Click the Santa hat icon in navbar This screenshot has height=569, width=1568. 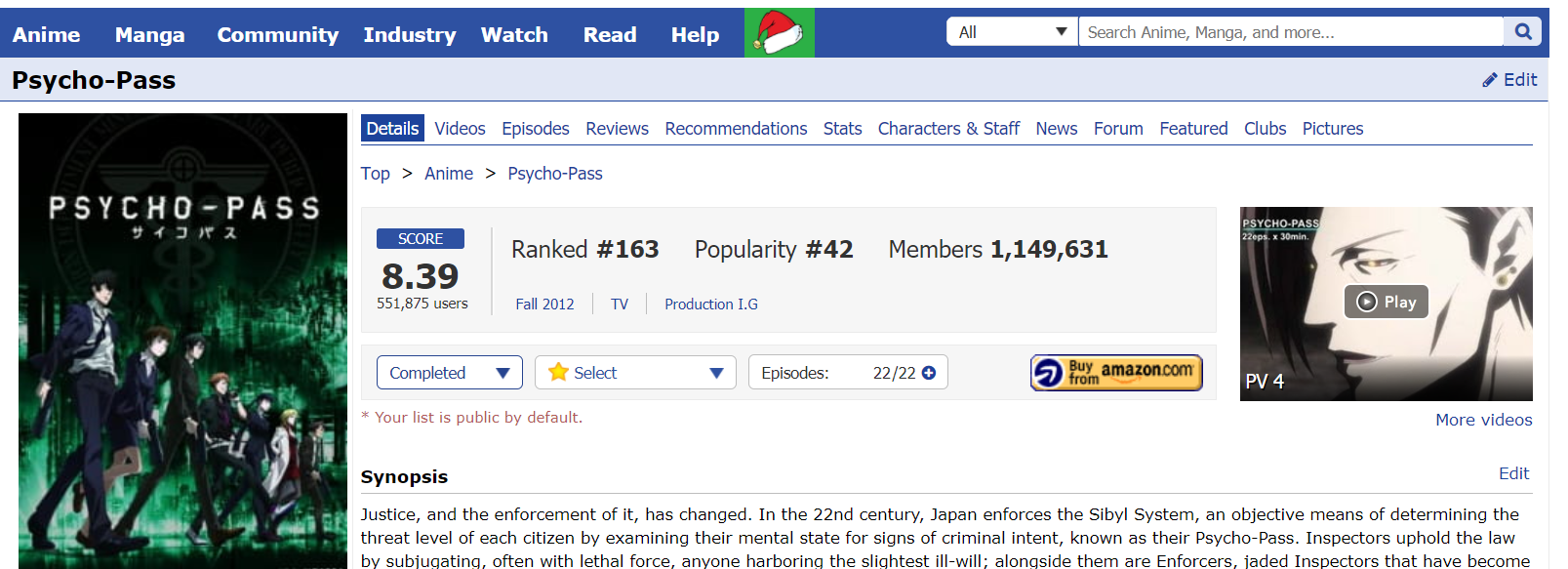pos(779,33)
